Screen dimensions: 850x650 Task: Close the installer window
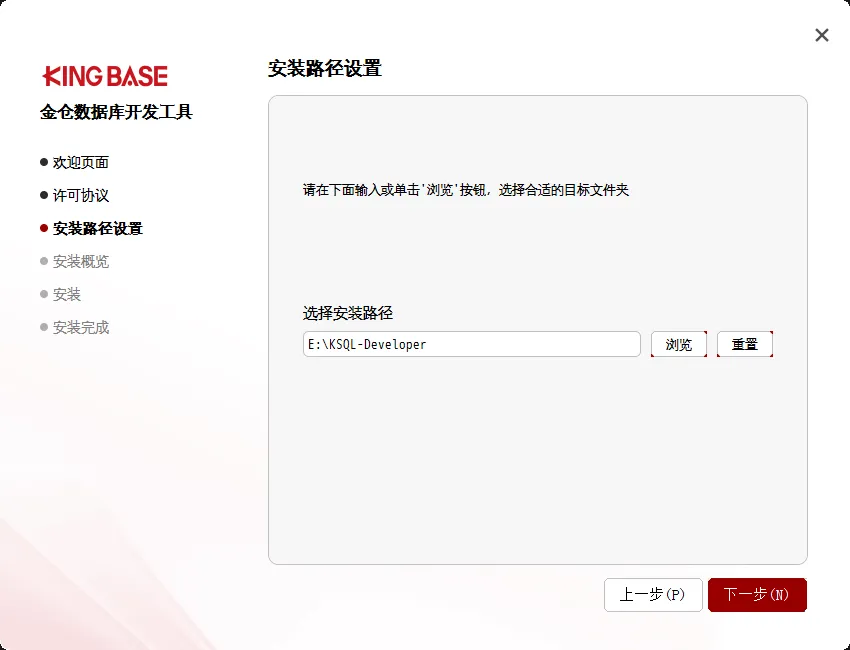click(x=822, y=35)
